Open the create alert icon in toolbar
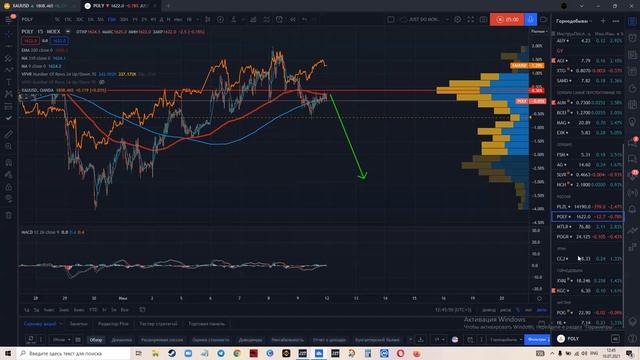640x360 pixels. (x=280, y=20)
